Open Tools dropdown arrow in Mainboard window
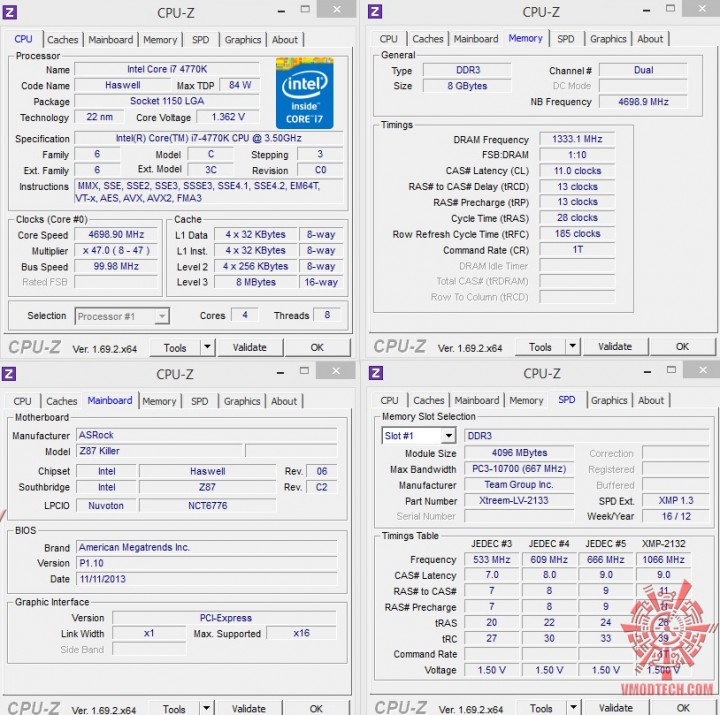Image resolution: width=720 pixels, height=715 pixels. pos(207,708)
